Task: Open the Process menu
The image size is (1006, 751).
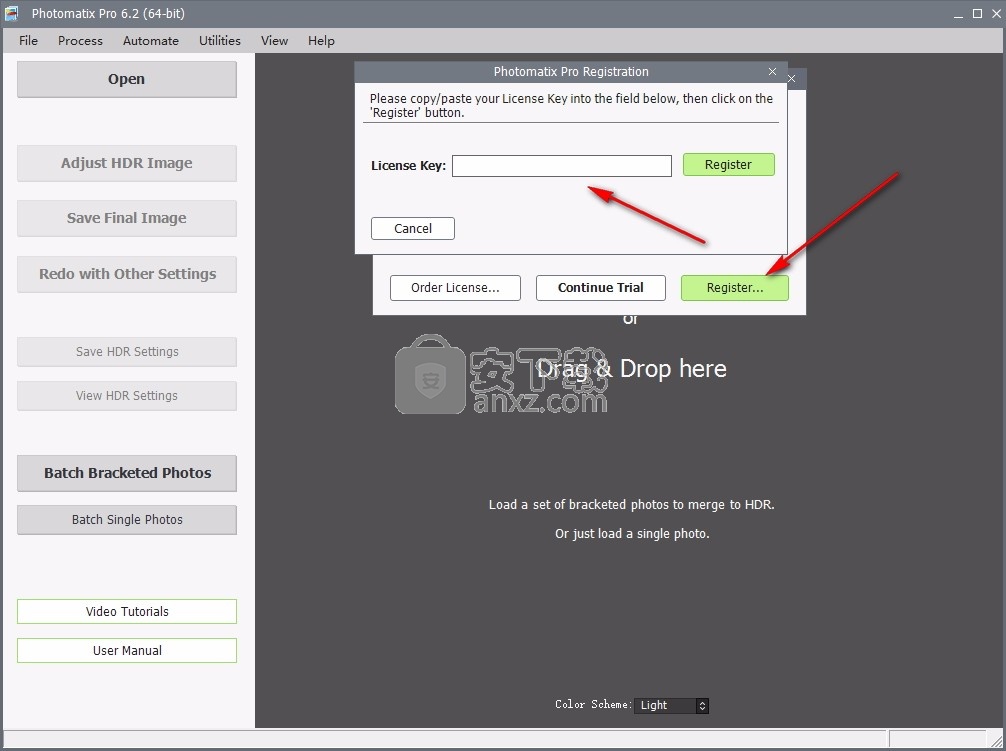Action: point(80,40)
